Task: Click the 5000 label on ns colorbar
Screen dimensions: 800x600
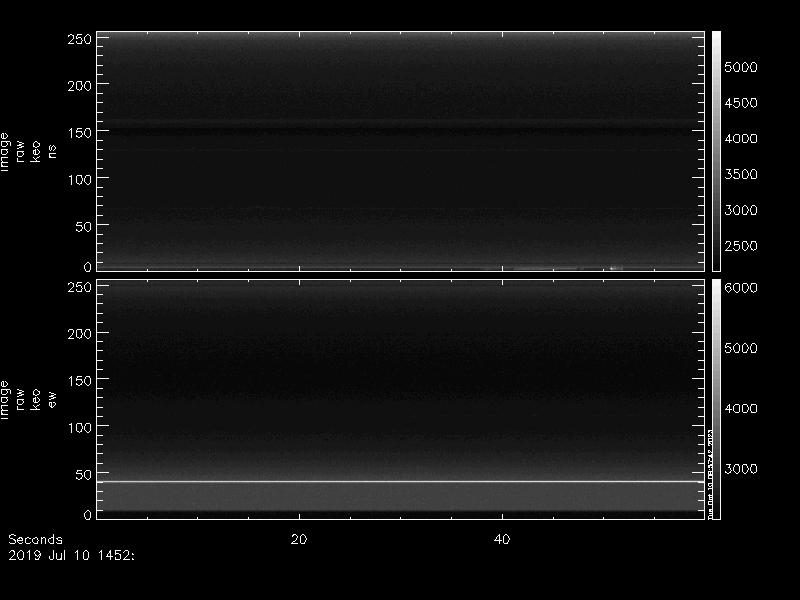Action: click(741, 67)
